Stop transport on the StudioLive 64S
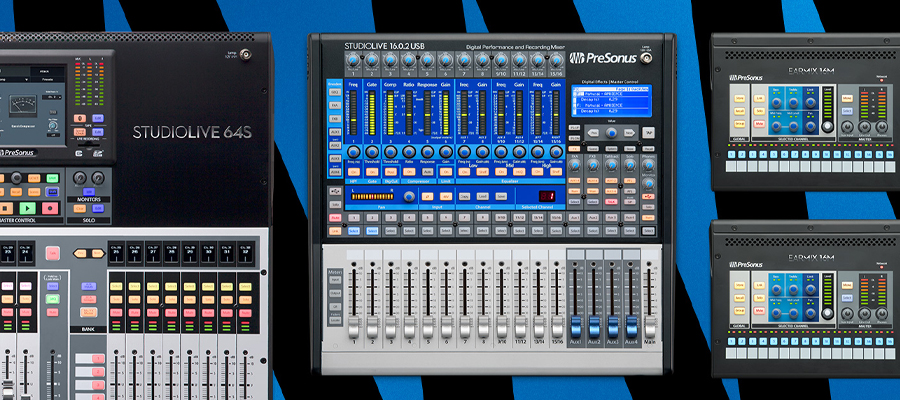 (6, 208)
